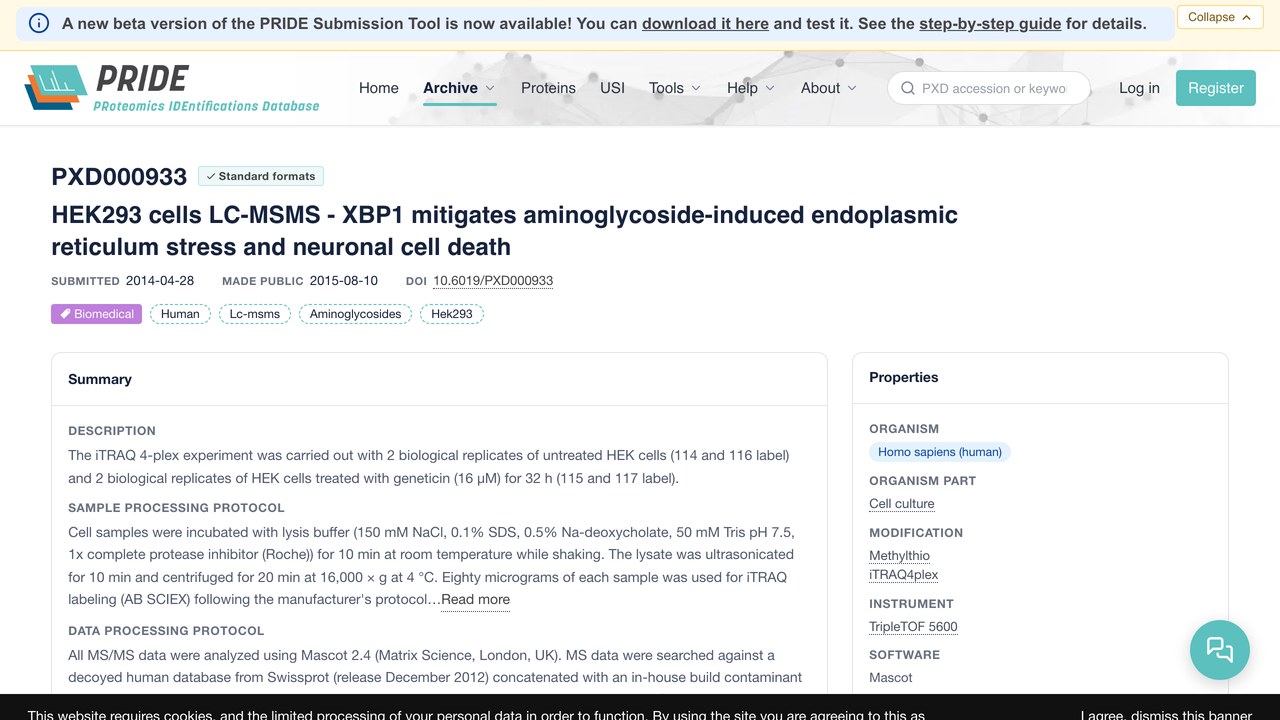The height and width of the screenshot is (720, 1280).
Task: Open the Proteins menu item
Action: [548, 88]
